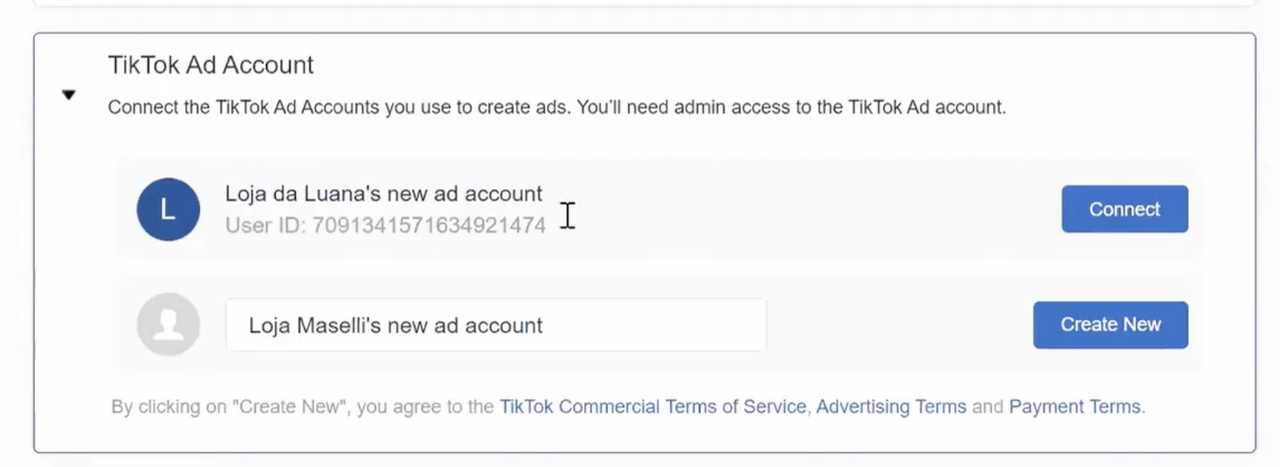
Task: Click the Create New button
Action: click(x=1110, y=325)
